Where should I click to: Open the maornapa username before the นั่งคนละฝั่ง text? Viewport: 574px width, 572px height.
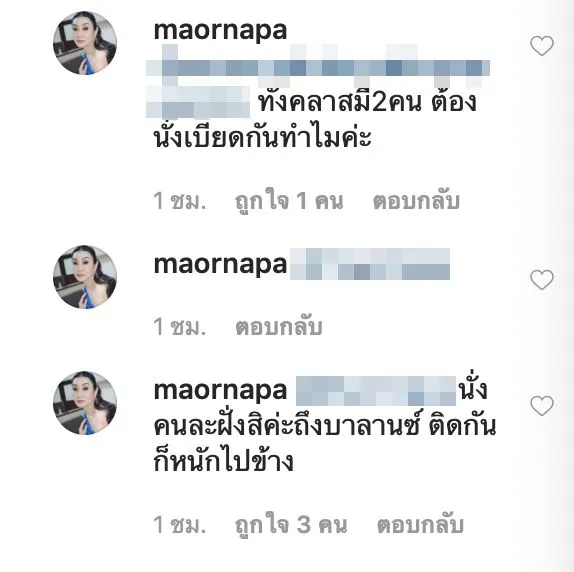click(220, 390)
